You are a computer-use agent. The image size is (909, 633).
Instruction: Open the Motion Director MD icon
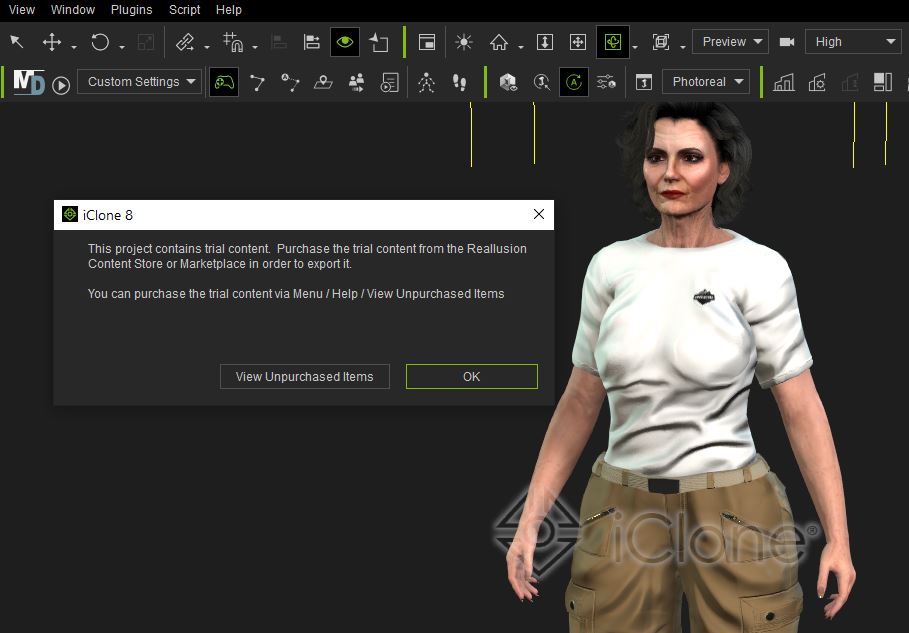click(x=28, y=82)
